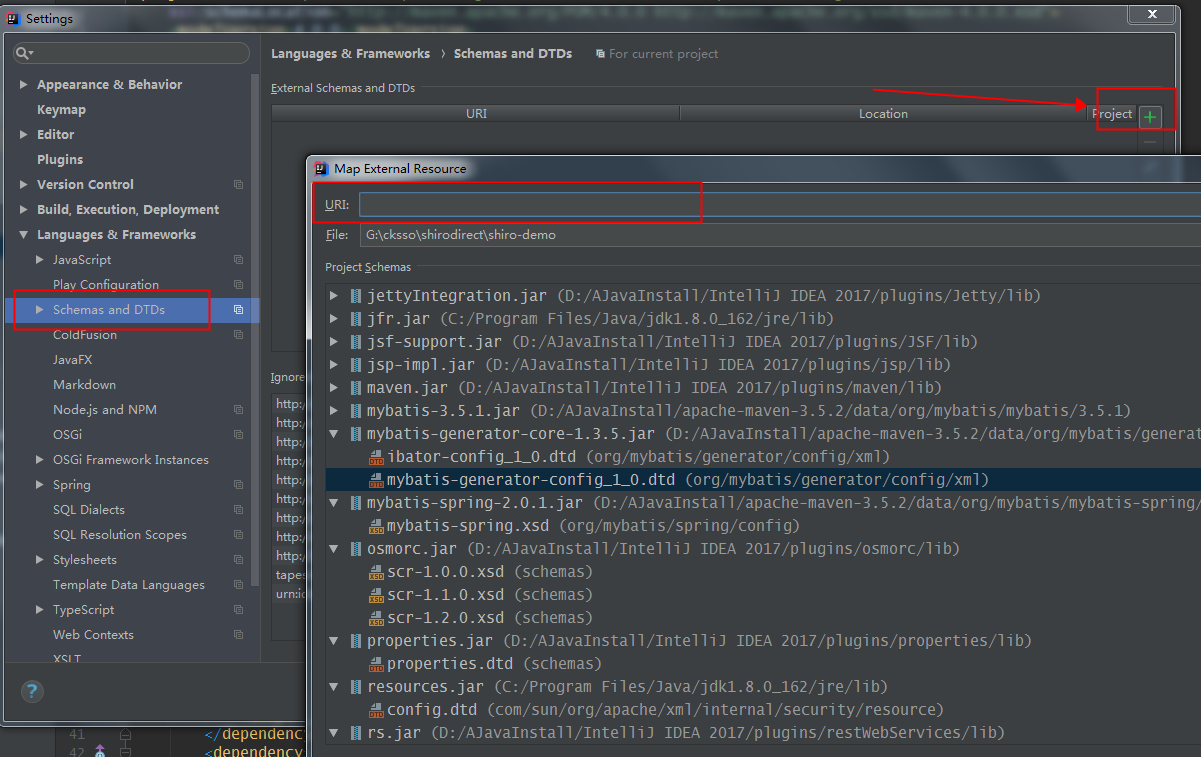Click the DTD file icon of ibator-config_1_0.dtd
This screenshot has height=757, width=1201.
(376, 457)
